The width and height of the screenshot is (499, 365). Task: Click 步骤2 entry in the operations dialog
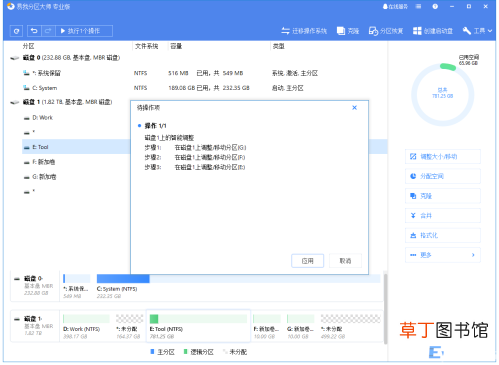pyautogui.click(x=195, y=157)
